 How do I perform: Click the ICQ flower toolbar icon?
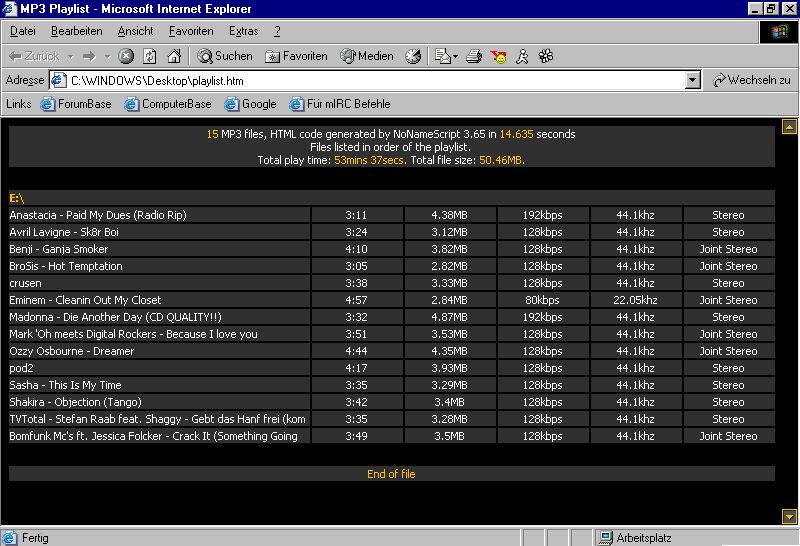(x=546, y=56)
